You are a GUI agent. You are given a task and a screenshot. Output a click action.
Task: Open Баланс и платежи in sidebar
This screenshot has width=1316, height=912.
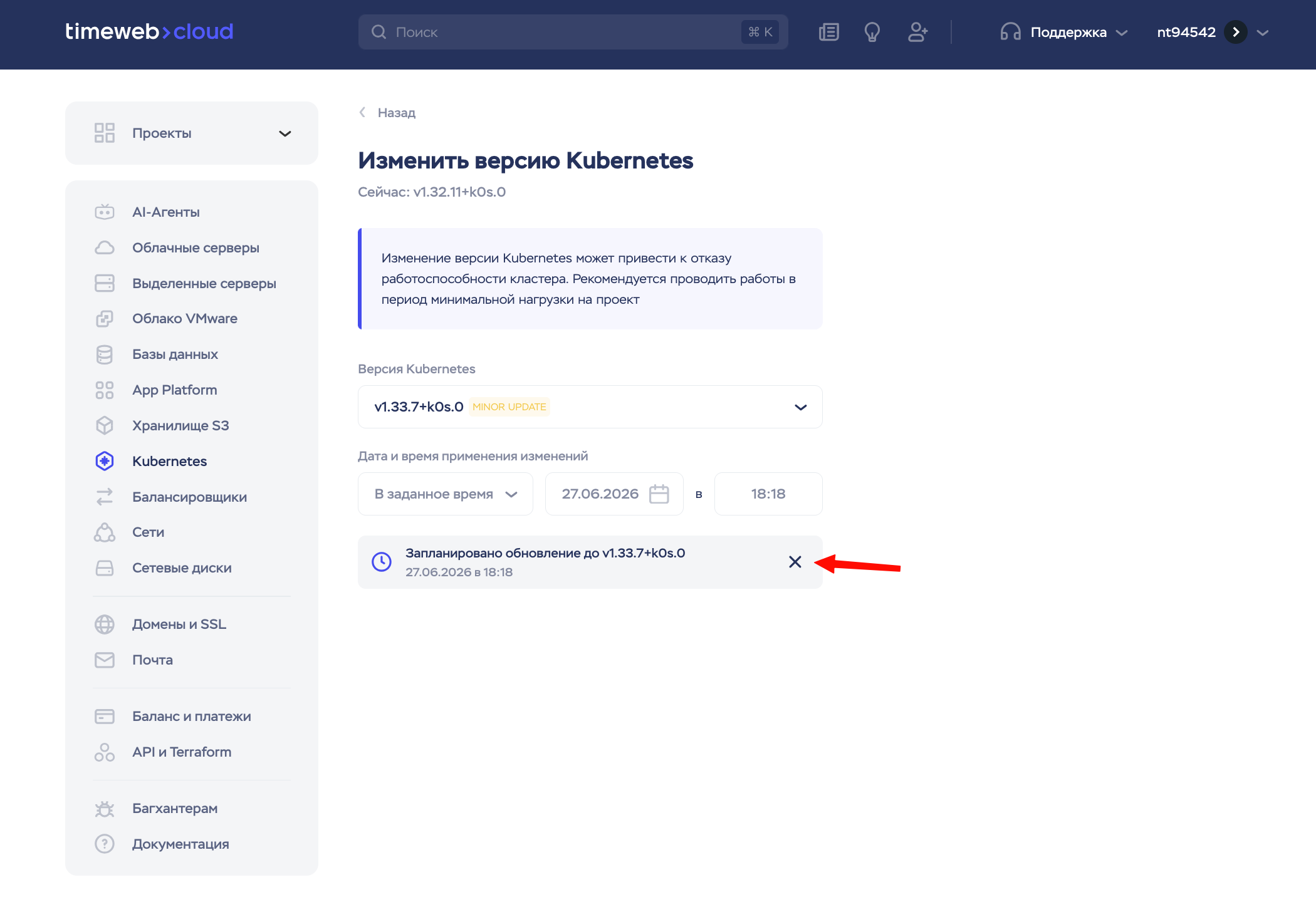click(x=191, y=717)
